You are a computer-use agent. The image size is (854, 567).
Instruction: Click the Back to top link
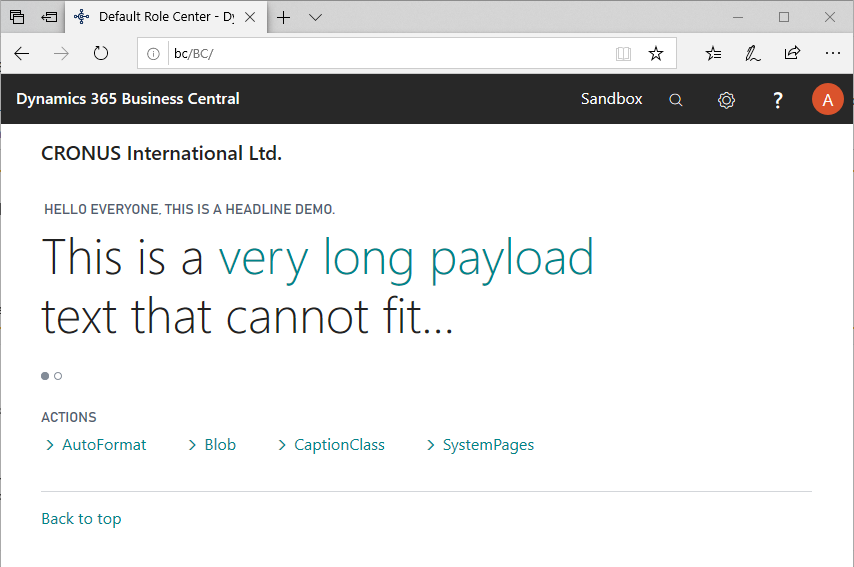tap(81, 518)
